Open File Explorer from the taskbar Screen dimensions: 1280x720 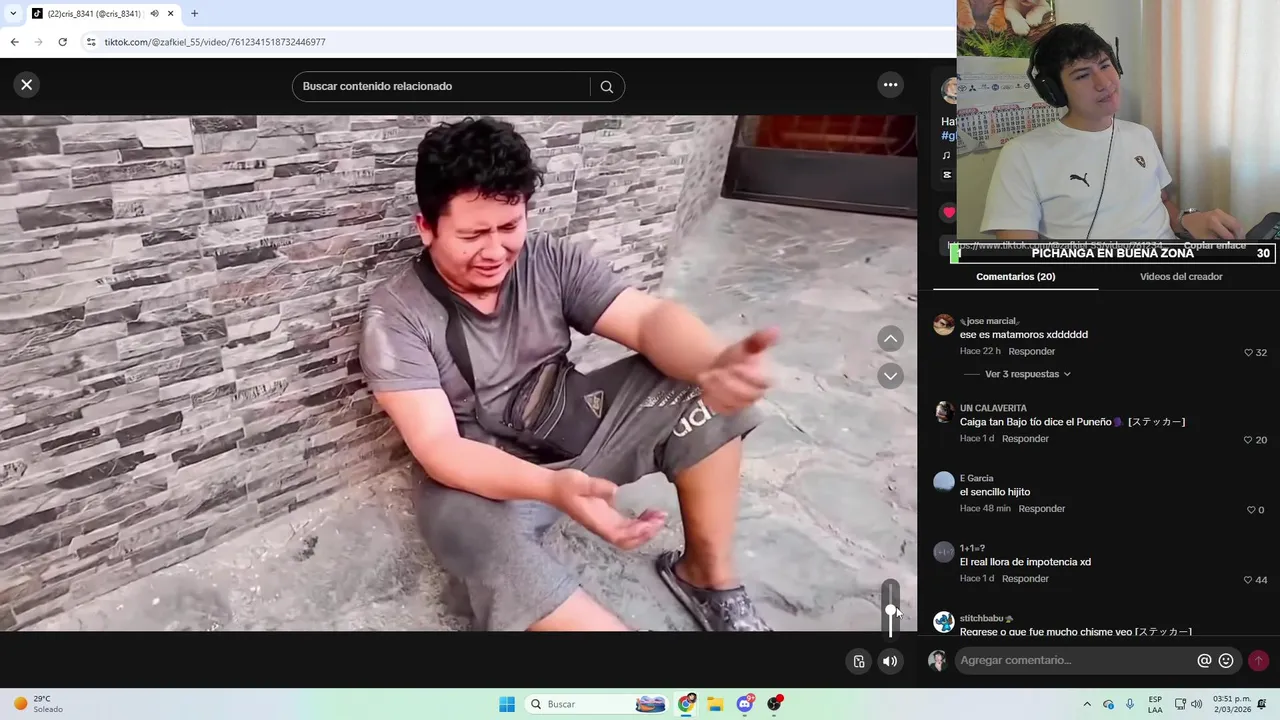[x=715, y=704]
